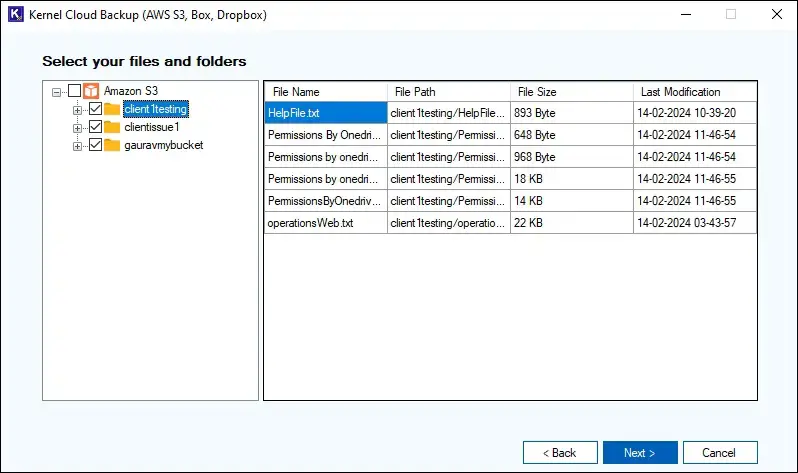Click the path cell in 14 KB row
The height and width of the screenshot is (473, 798).
point(449,201)
